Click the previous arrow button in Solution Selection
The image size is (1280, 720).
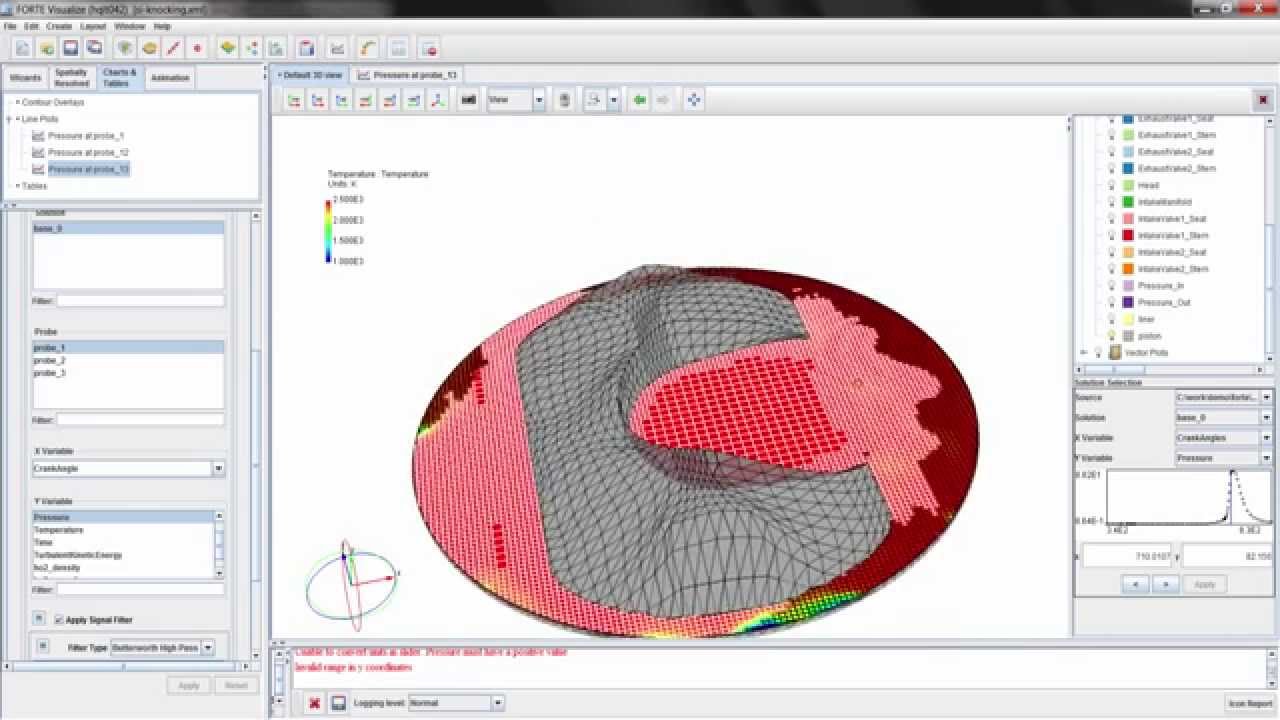[1134, 585]
